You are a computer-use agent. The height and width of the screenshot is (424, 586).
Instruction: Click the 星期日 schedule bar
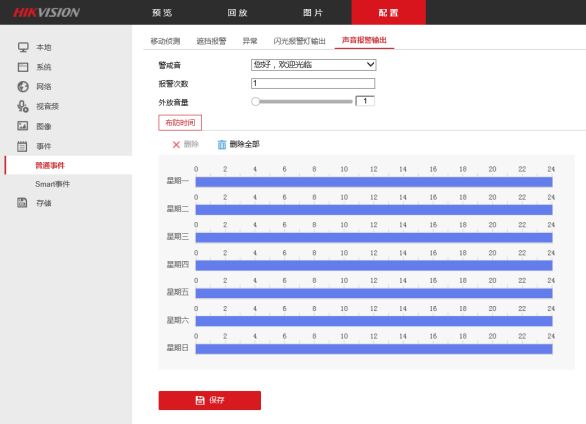[x=374, y=349]
